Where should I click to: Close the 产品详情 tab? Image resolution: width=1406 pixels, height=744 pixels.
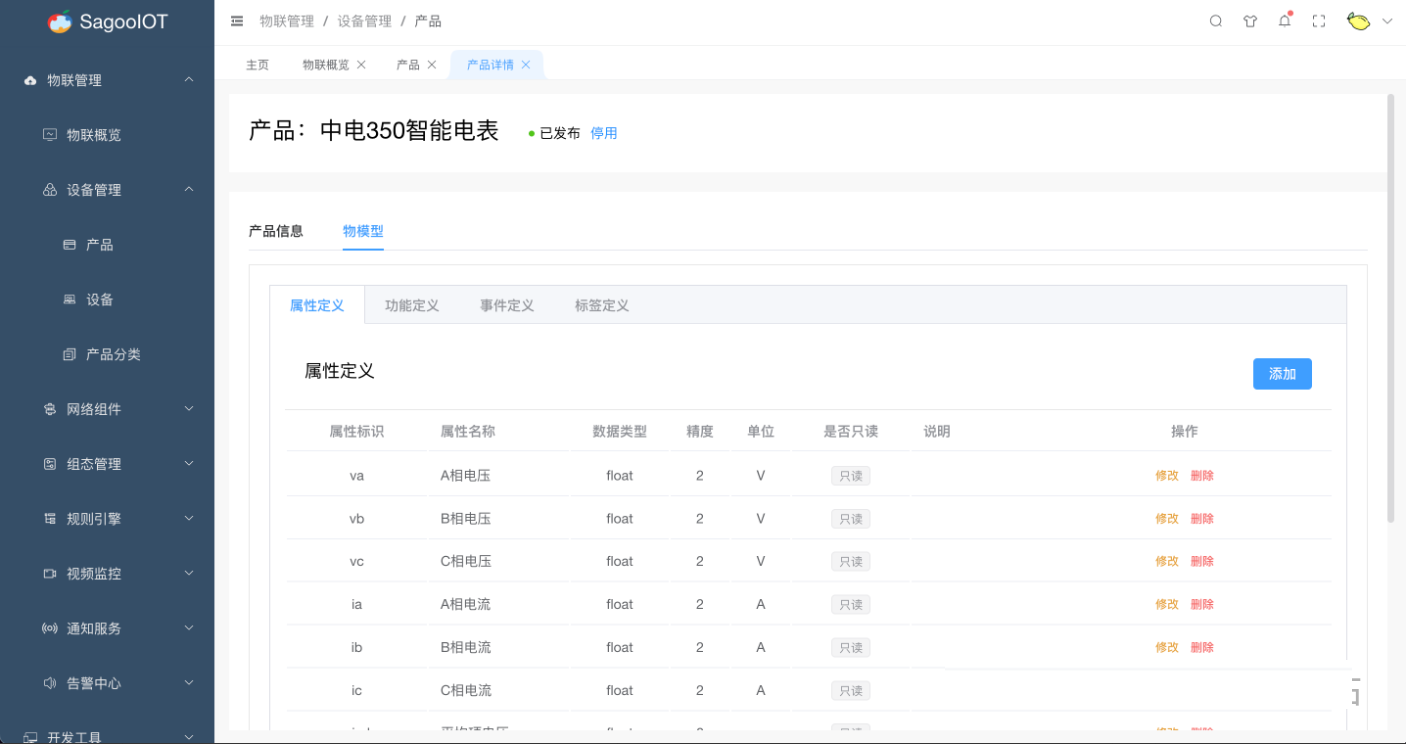(x=526, y=64)
